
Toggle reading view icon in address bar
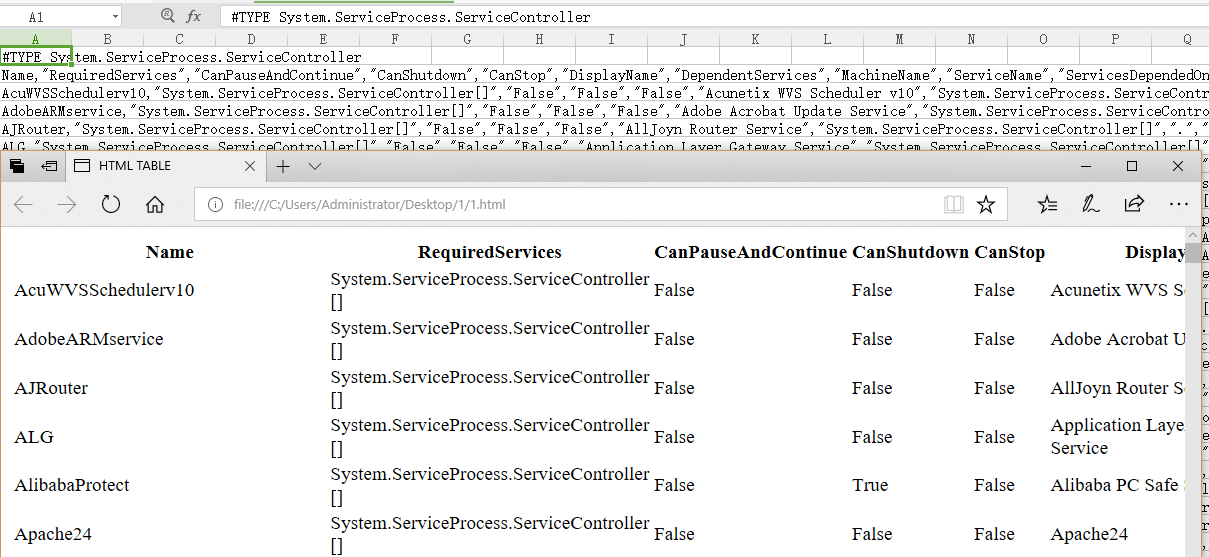pyautogui.click(x=954, y=204)
